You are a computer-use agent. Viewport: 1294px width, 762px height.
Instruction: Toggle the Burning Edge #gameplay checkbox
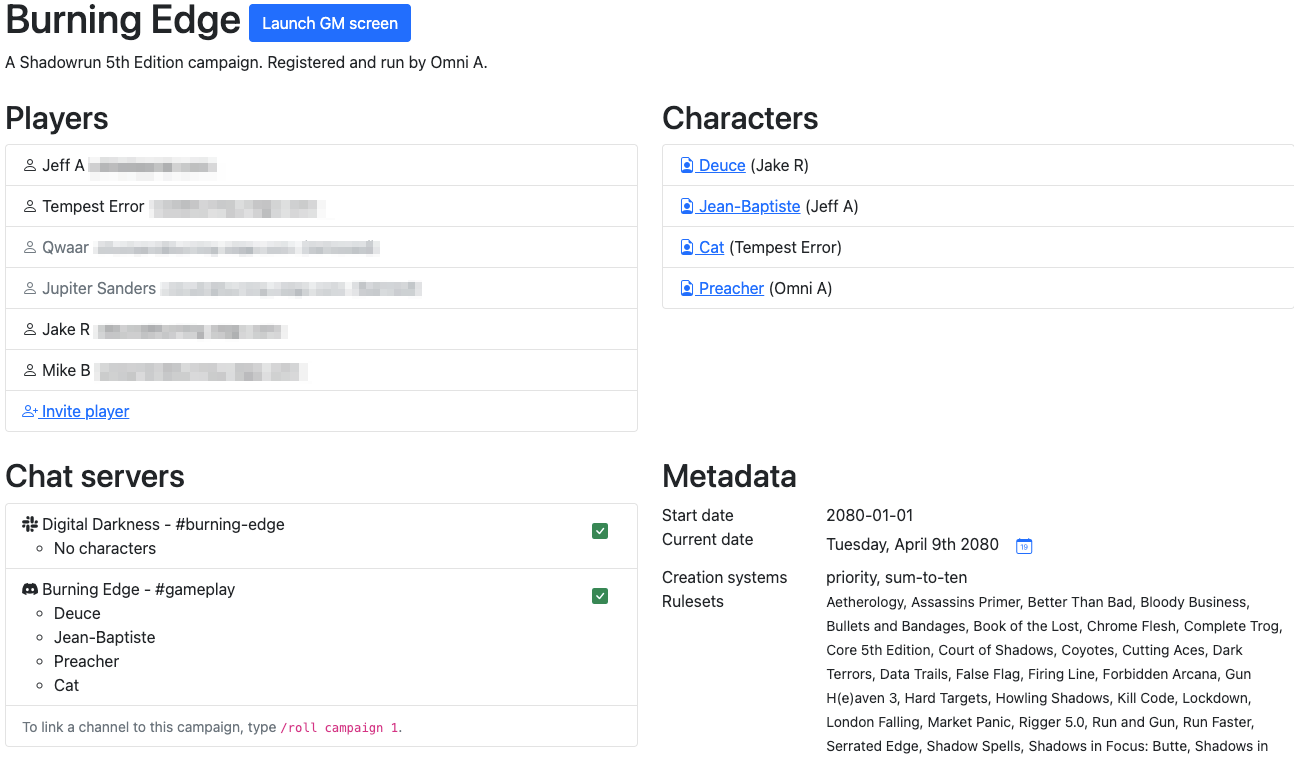click(600, 596)
